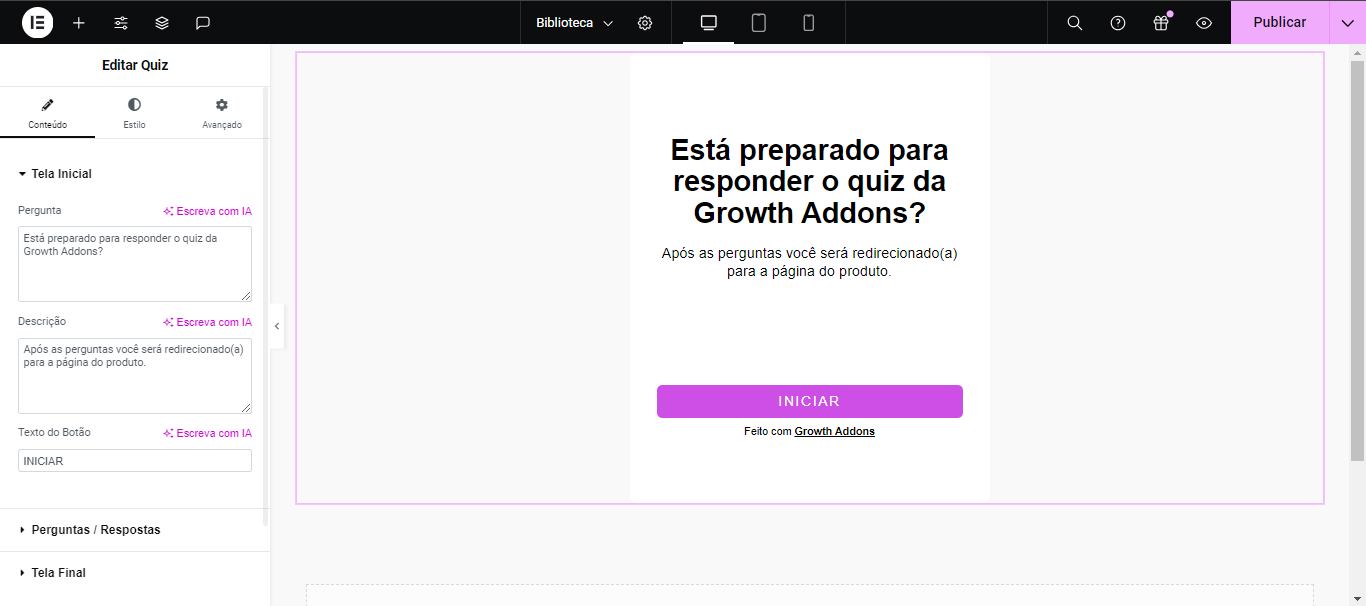Click the Editar Quiz panel title
Screen dimensions: 1366x606
click(x=135, y=65)
